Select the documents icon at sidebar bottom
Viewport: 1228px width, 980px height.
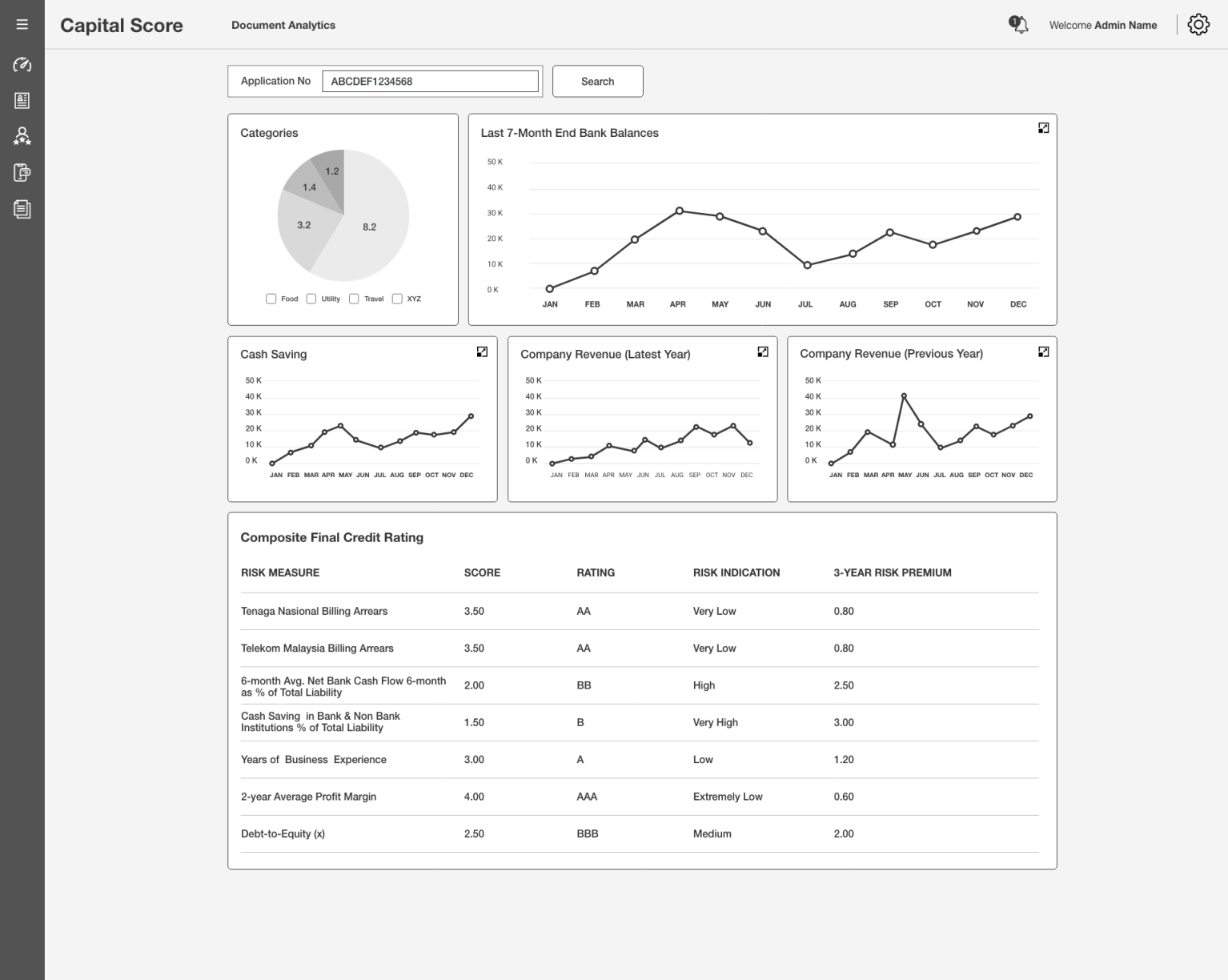22,209
